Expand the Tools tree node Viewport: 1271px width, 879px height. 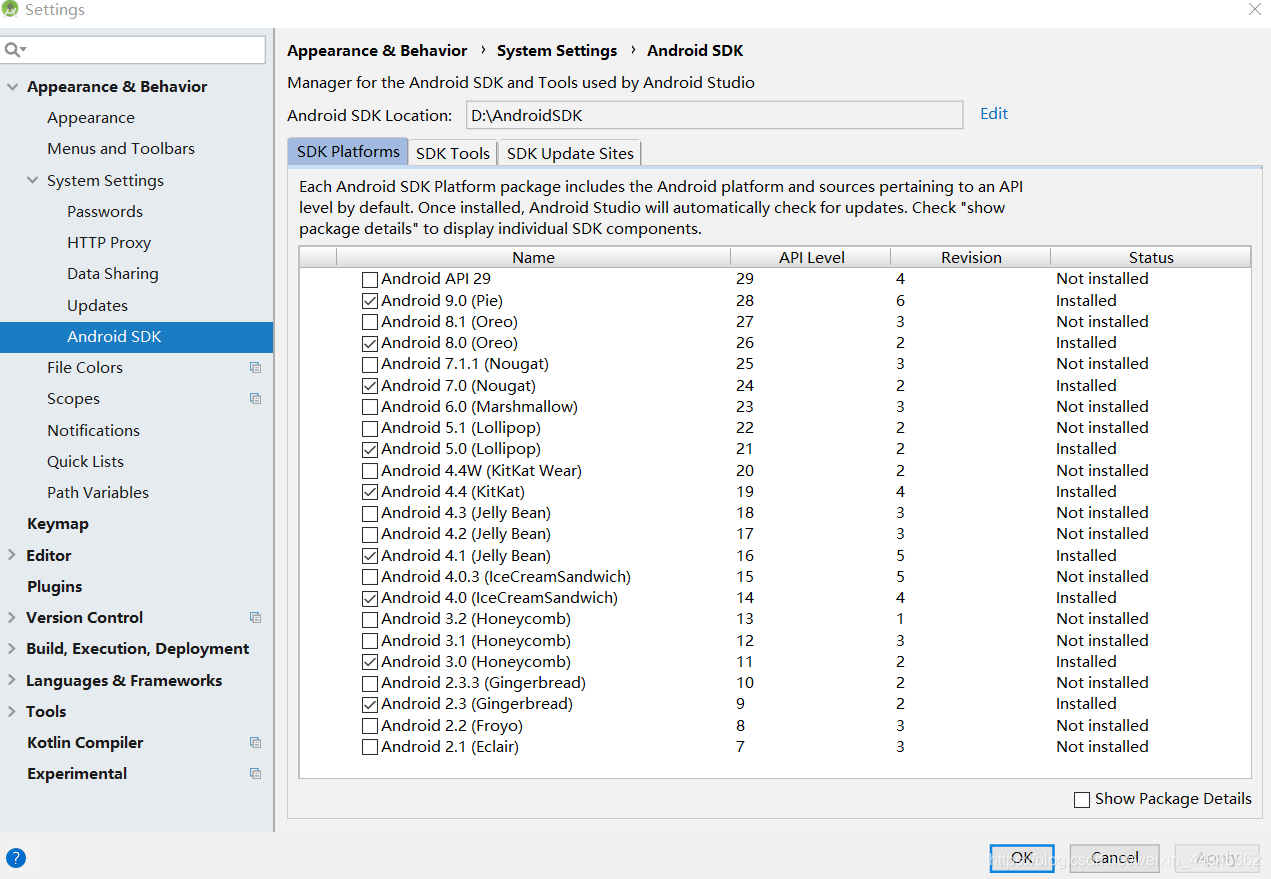12,712
